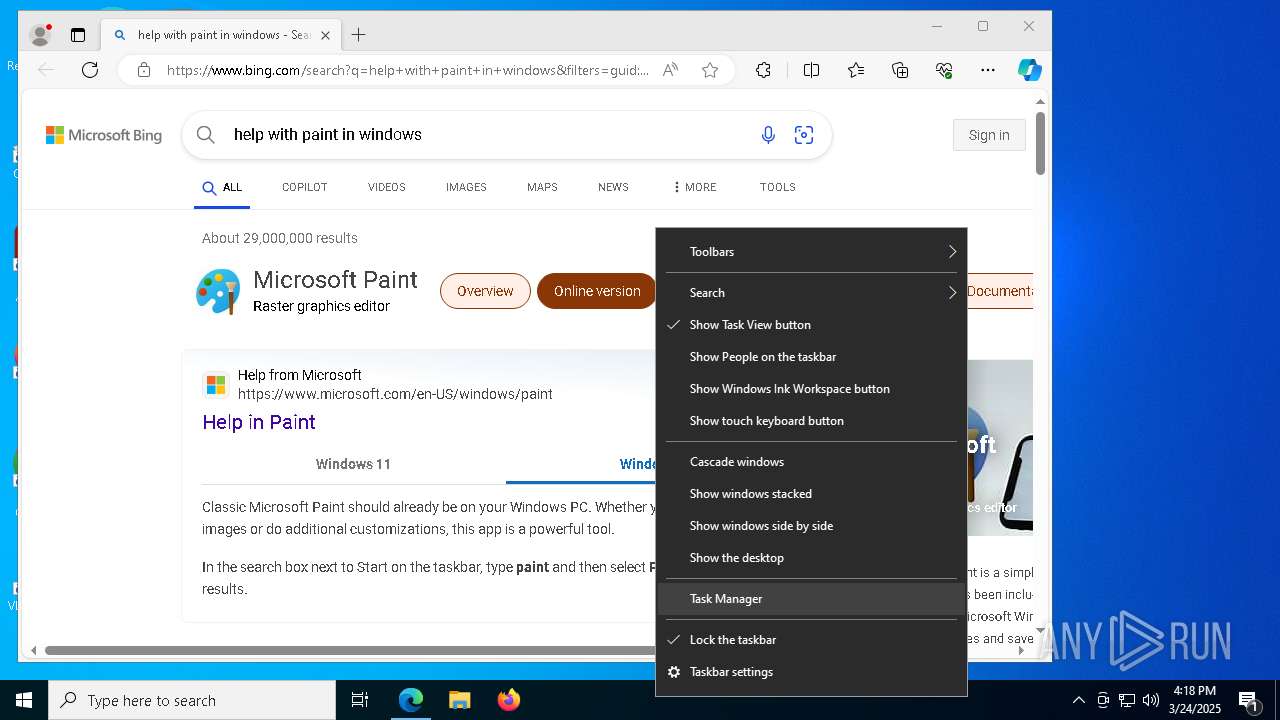
Task: Open Task View on the taskbar
Action: point(360,700)
